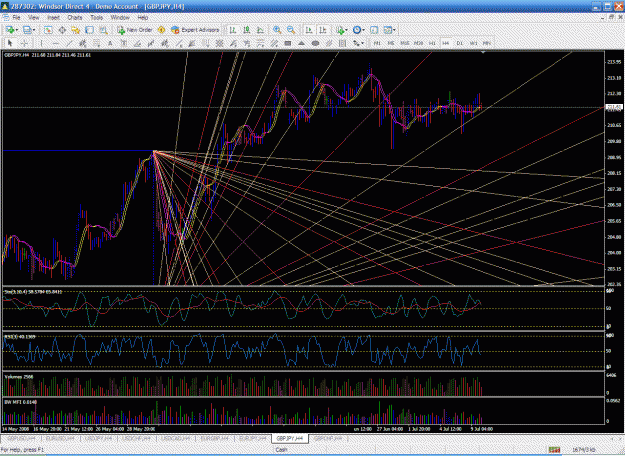Switch timeframe to M1
This screenshot has height=456, width=625.
coord(377,43)
